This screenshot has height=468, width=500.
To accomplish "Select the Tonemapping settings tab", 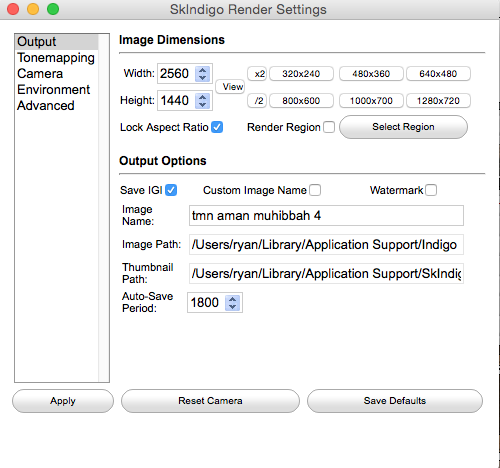I will coord(56,58).
